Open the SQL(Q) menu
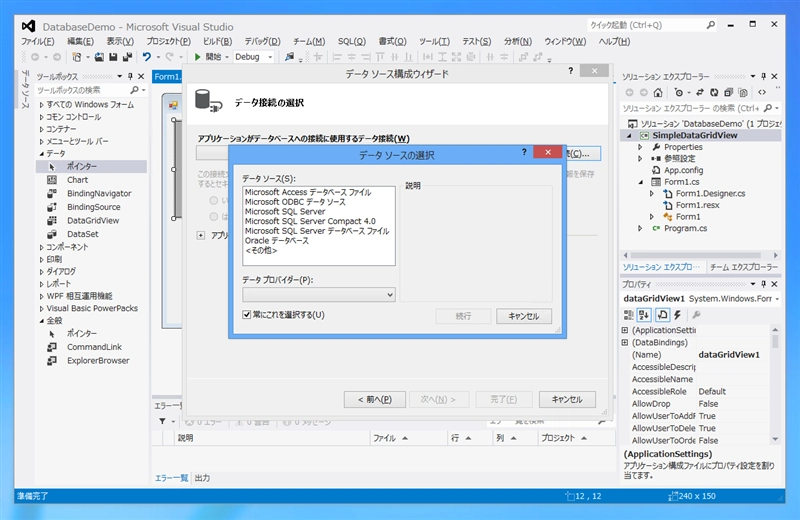Viewport: 800px width, 520px height. pyautogui.click(x=352, y=41)
